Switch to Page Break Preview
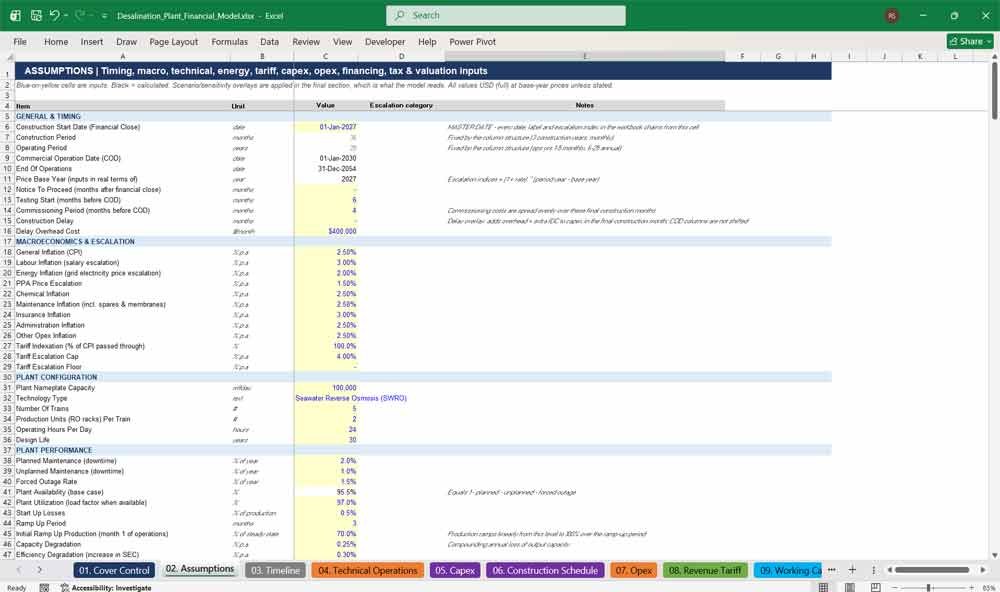Viewport: 1000px width, 592px height. point(876,588)
